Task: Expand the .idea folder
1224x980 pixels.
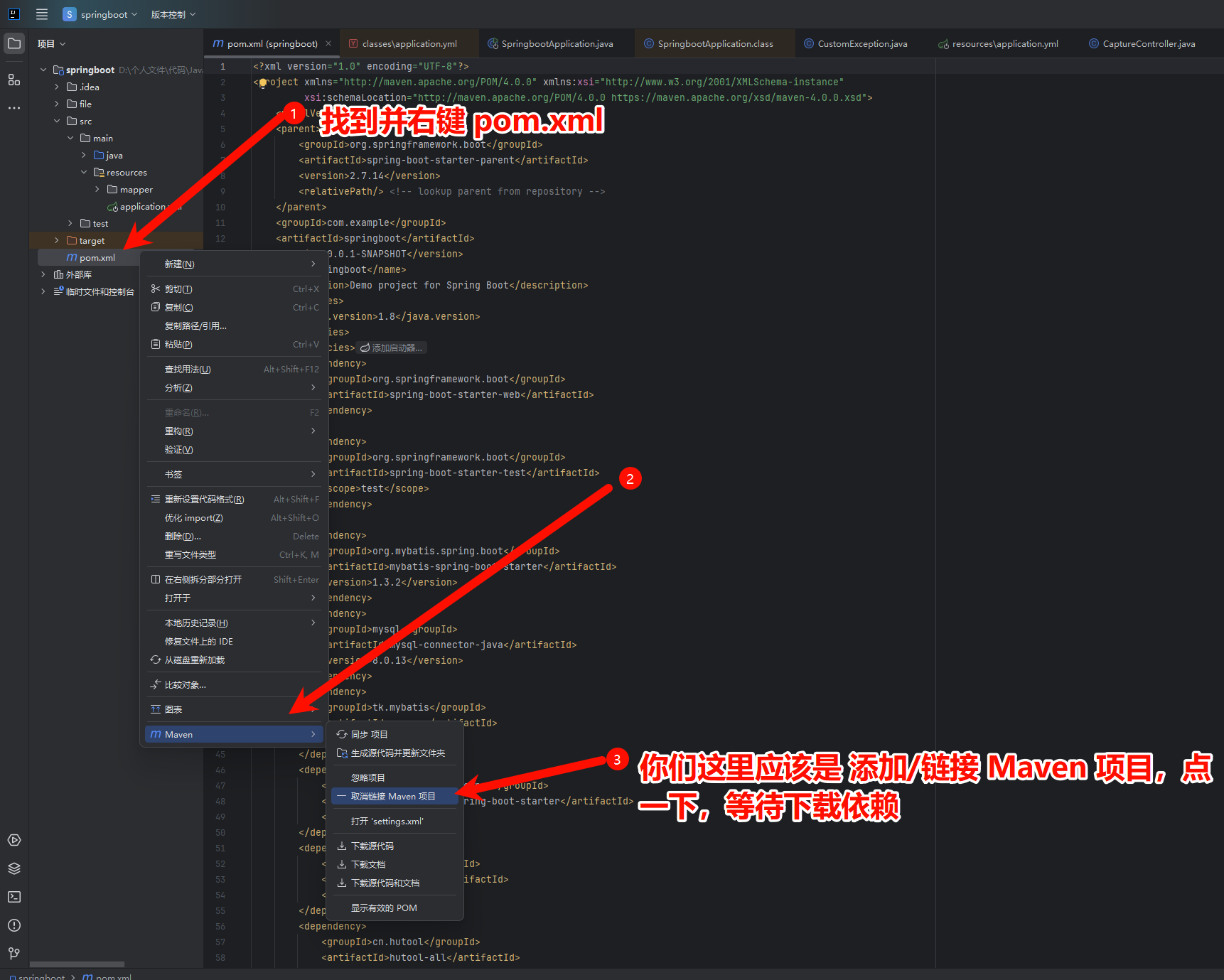Action: [x=57, y=87]
